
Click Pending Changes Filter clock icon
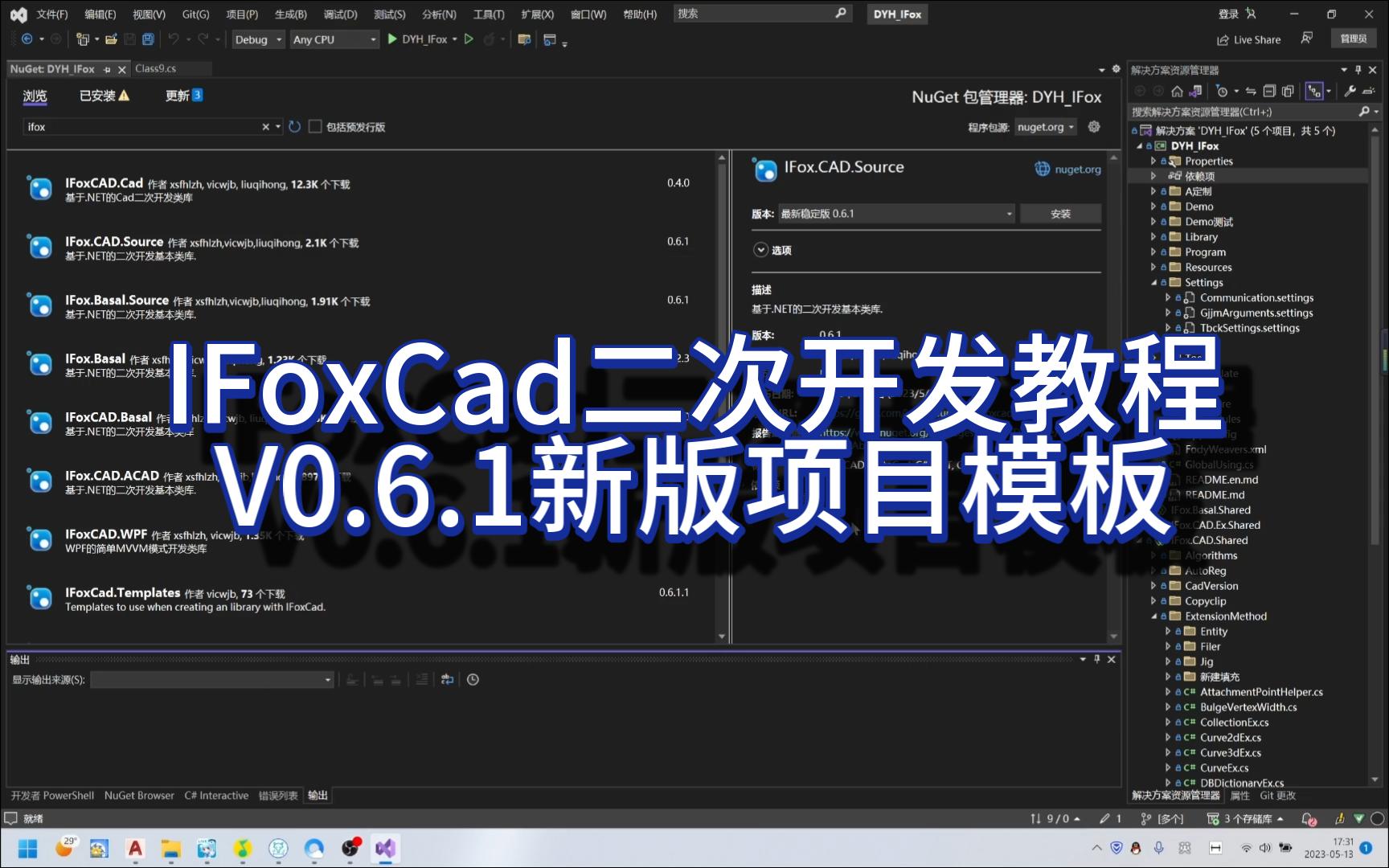pos(1222,91)
